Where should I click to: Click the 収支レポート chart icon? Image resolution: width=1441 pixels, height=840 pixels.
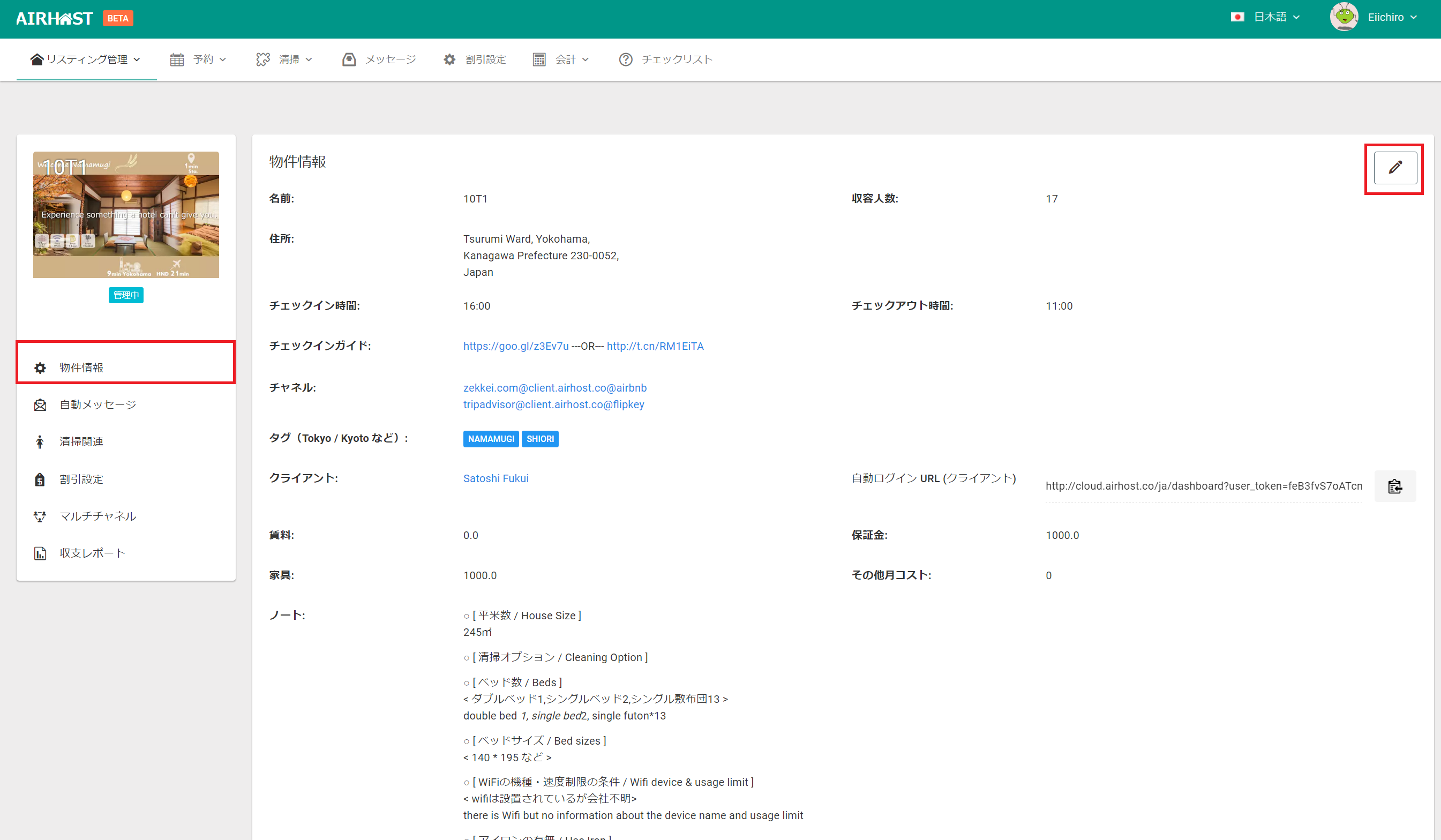coord(40,553)
